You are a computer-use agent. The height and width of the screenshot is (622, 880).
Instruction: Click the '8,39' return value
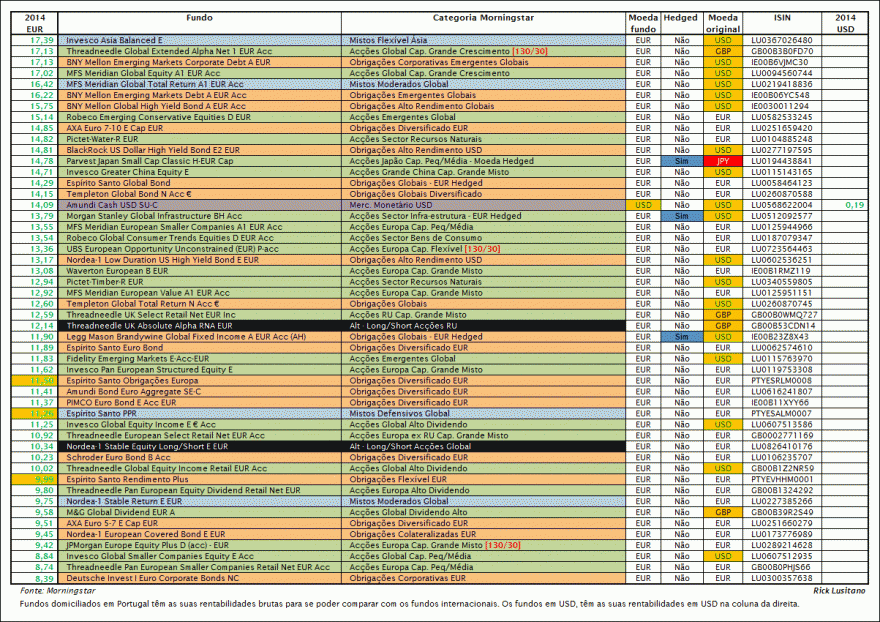[x=44, y=578]
